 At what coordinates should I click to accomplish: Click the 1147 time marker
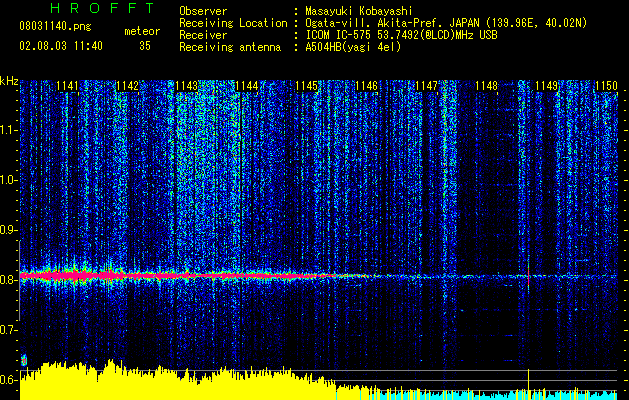pos(426,86)
